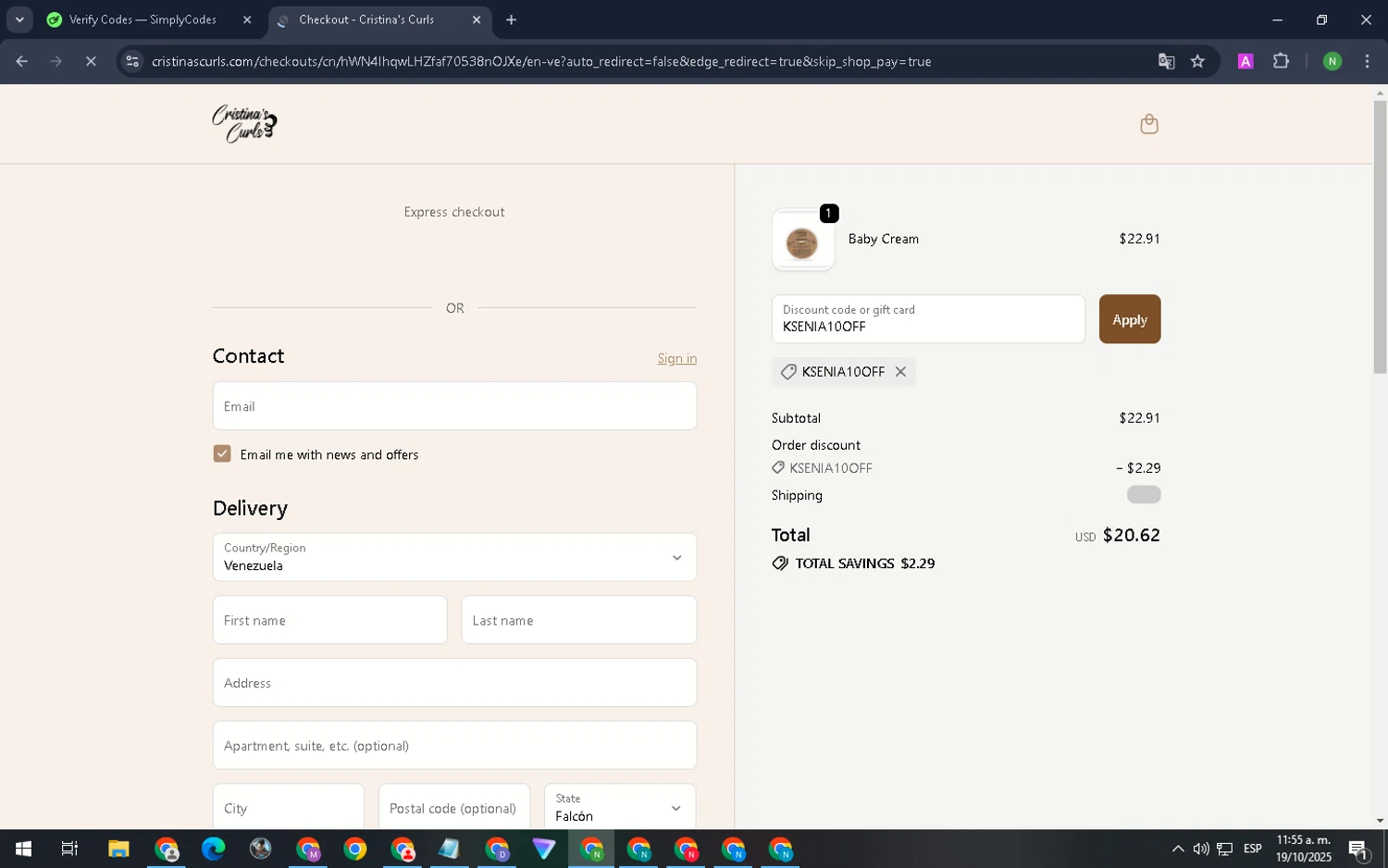The width and height of the screenshot is (1388, 868).
Task: Click the Express checkout heading
Action: 454,212
